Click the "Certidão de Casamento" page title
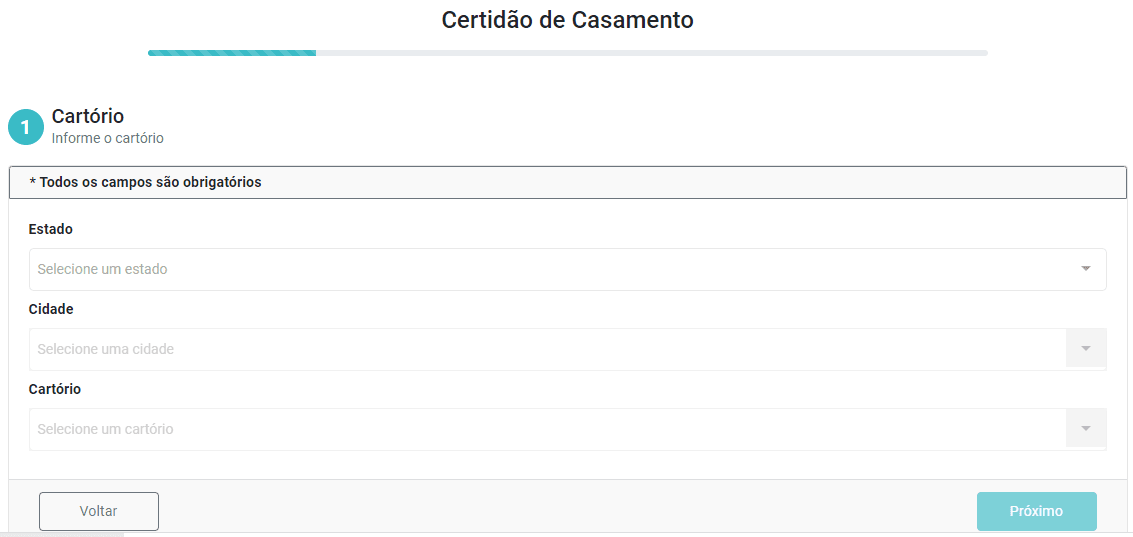Viewport: 1133px width, 537px height. 567,20
